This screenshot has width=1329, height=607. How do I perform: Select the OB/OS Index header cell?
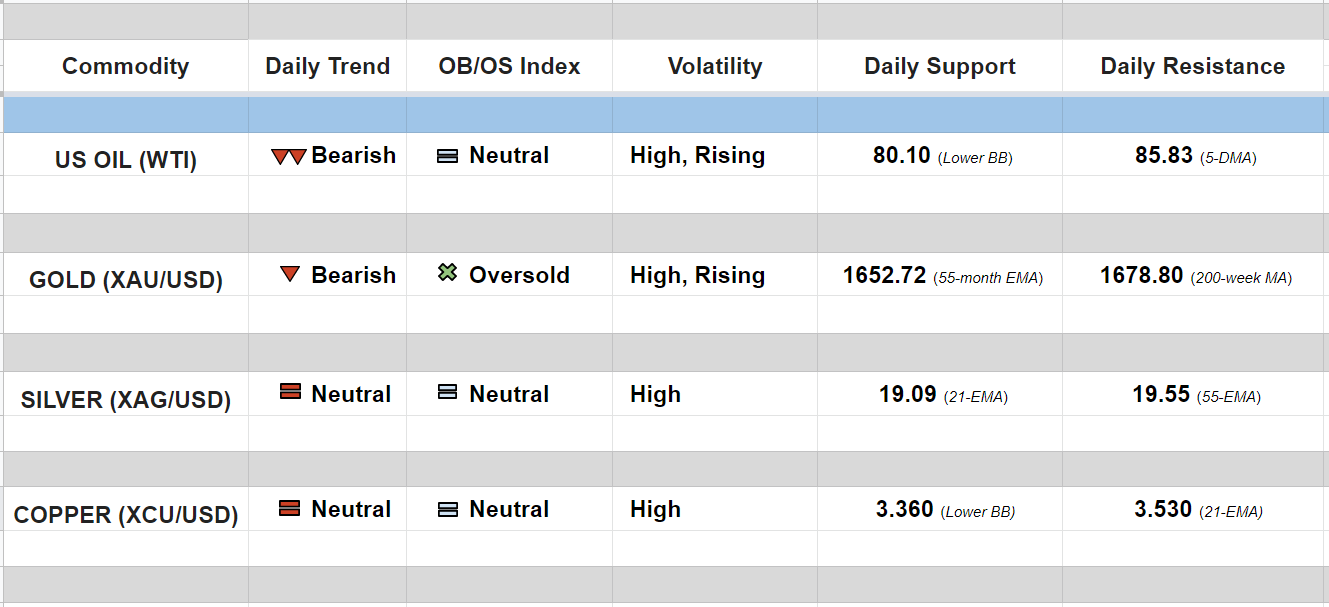(x=509, y=66)
